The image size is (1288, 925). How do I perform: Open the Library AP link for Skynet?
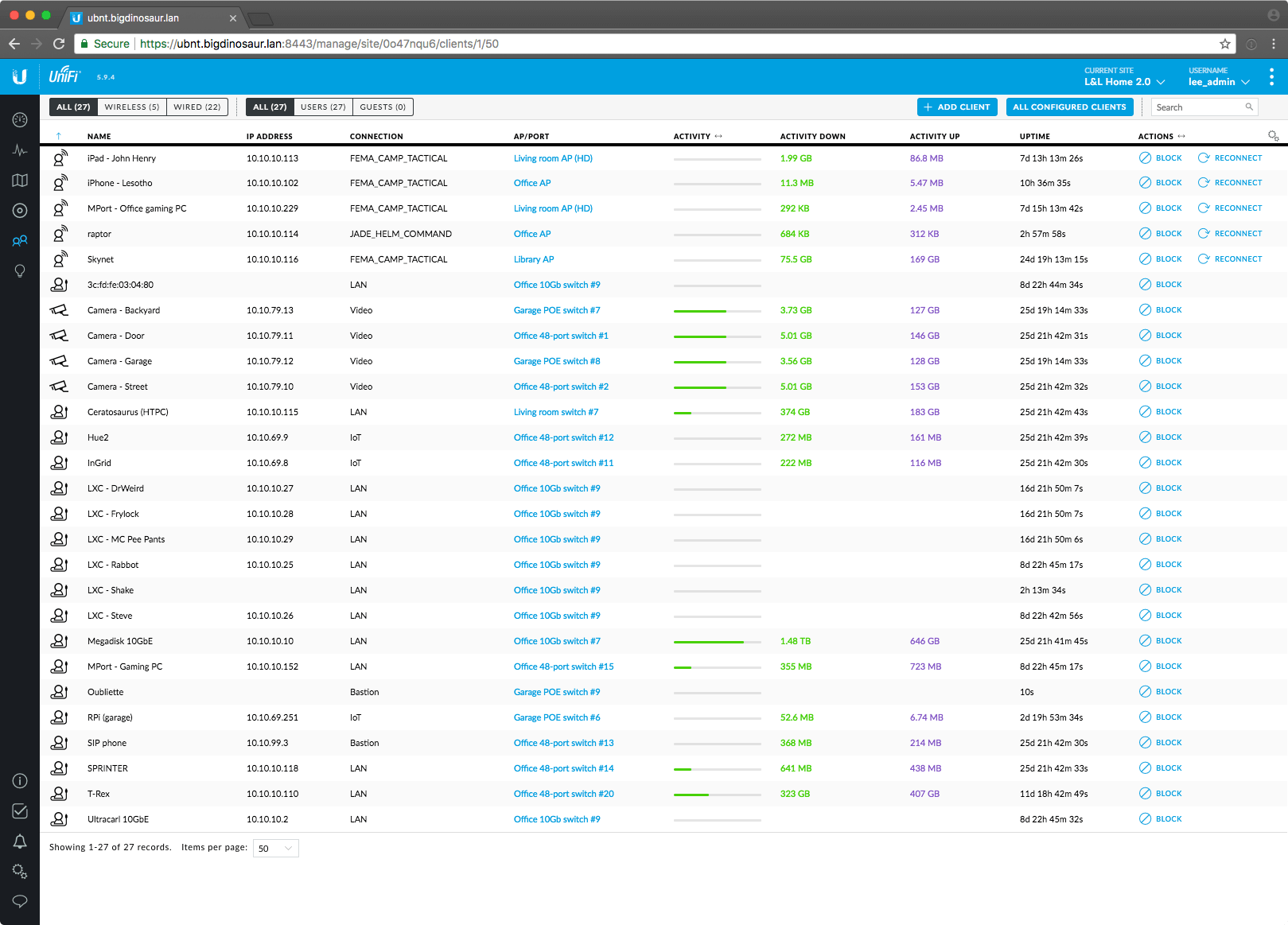(x=534, y=259)
